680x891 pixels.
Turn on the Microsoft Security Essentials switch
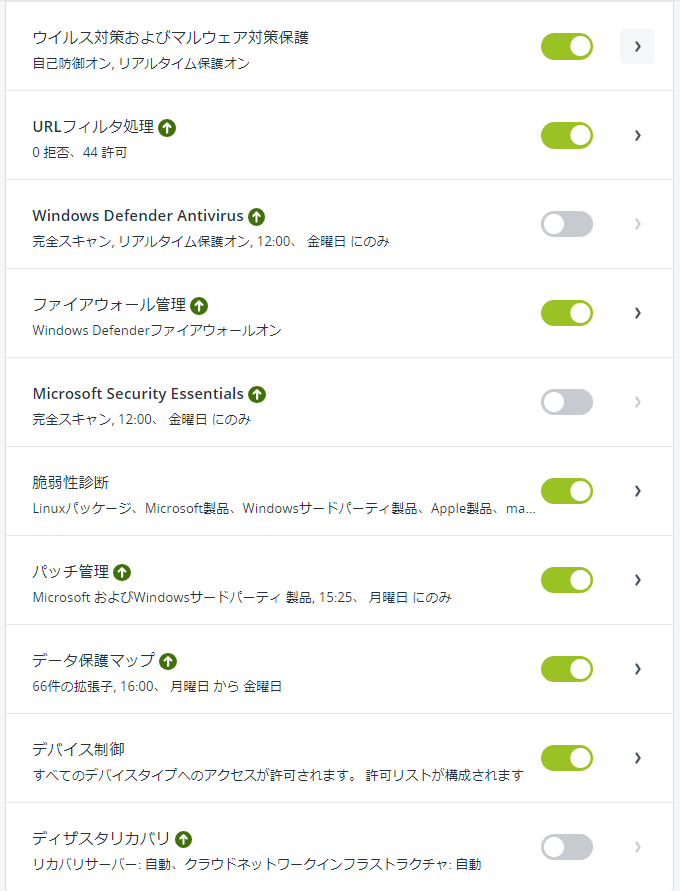[567, 402]
